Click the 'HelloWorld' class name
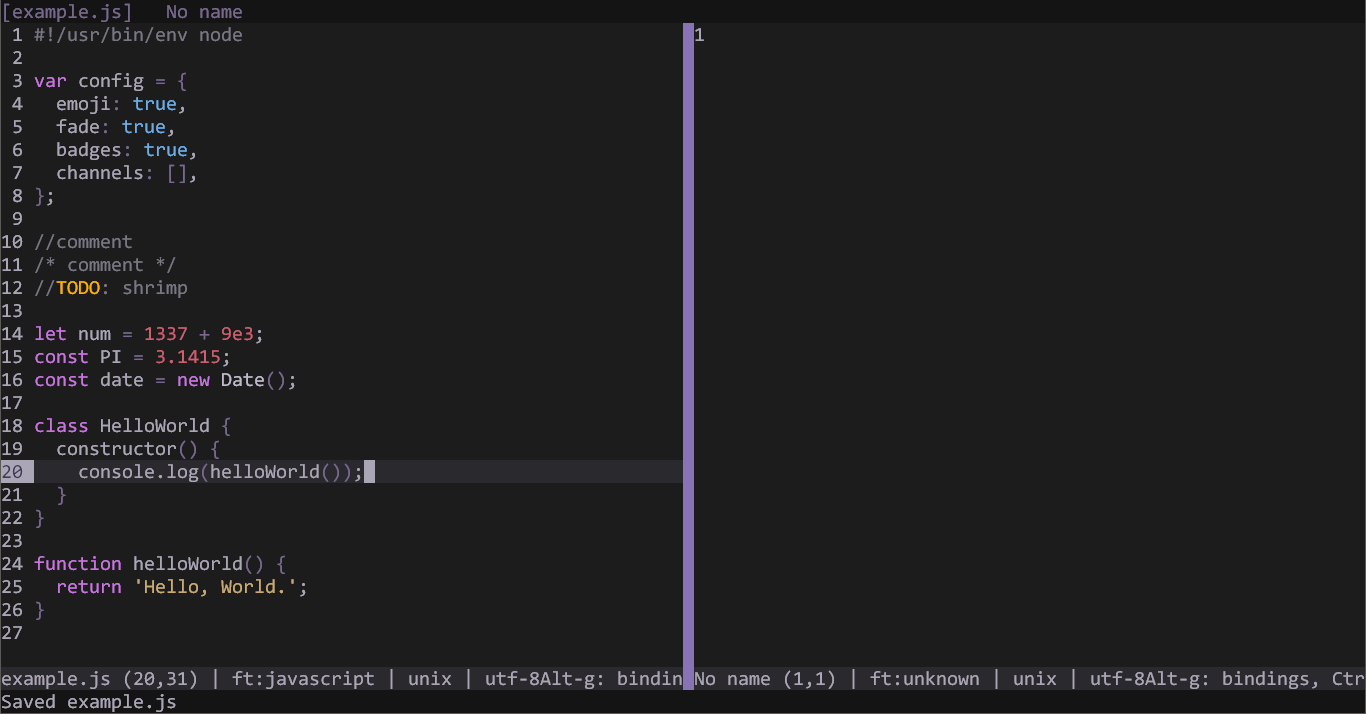 tap(155, 426)
